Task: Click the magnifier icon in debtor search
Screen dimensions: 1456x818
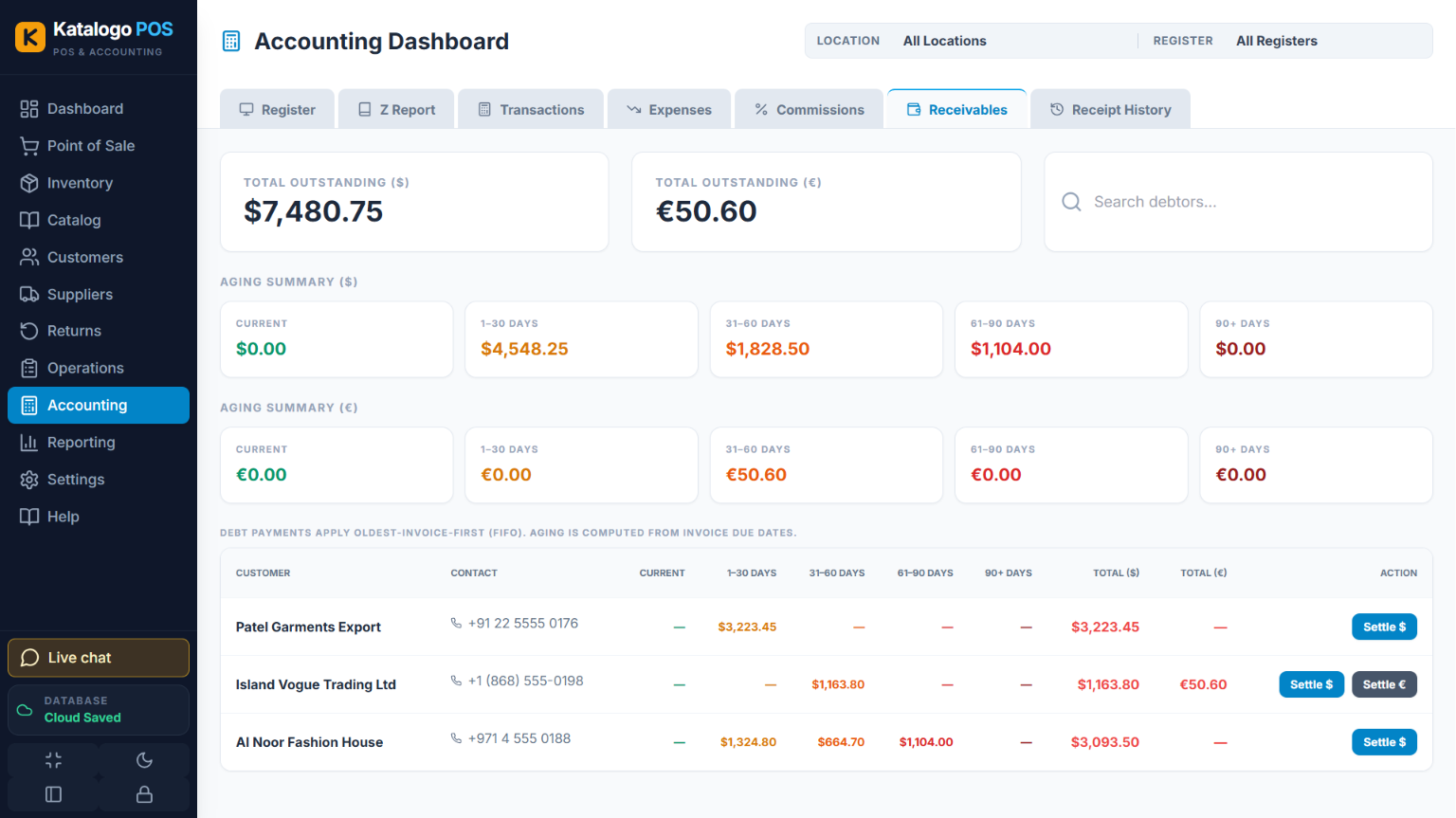Action: (1071, 202)
